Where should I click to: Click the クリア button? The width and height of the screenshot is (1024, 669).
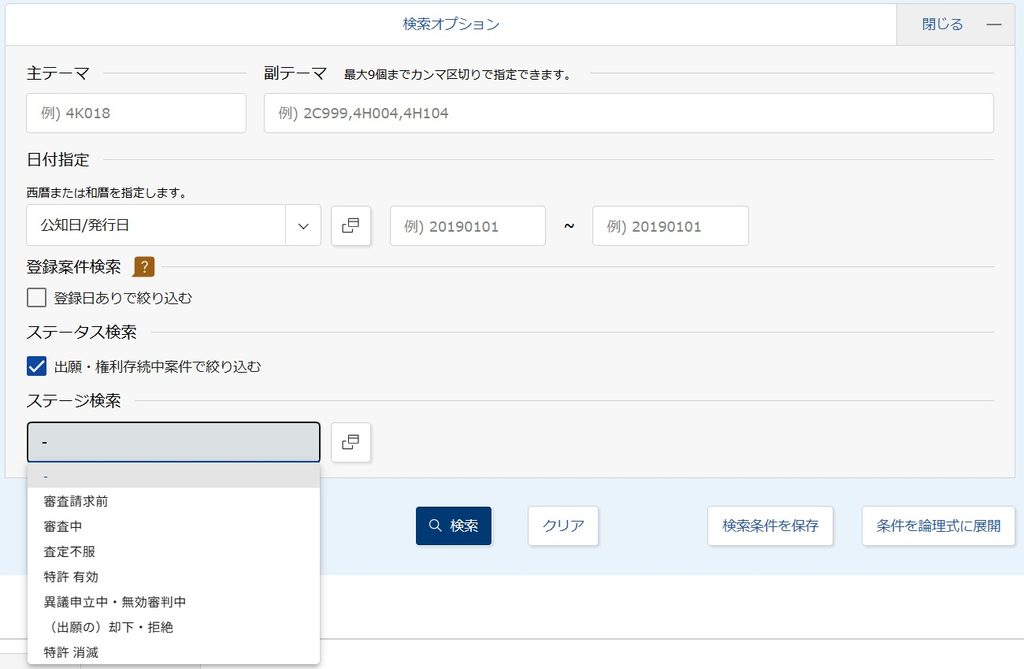click(563, 525)
